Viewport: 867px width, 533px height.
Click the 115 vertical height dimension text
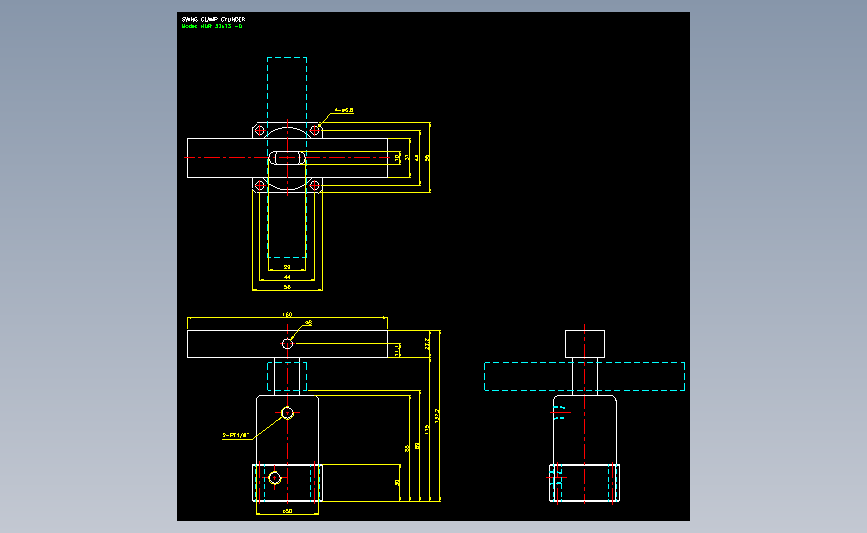[427, 430]
